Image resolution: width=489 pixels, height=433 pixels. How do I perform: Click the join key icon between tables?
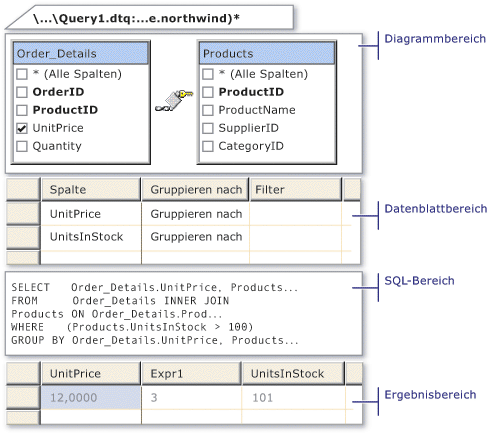[x=174, y=100]
